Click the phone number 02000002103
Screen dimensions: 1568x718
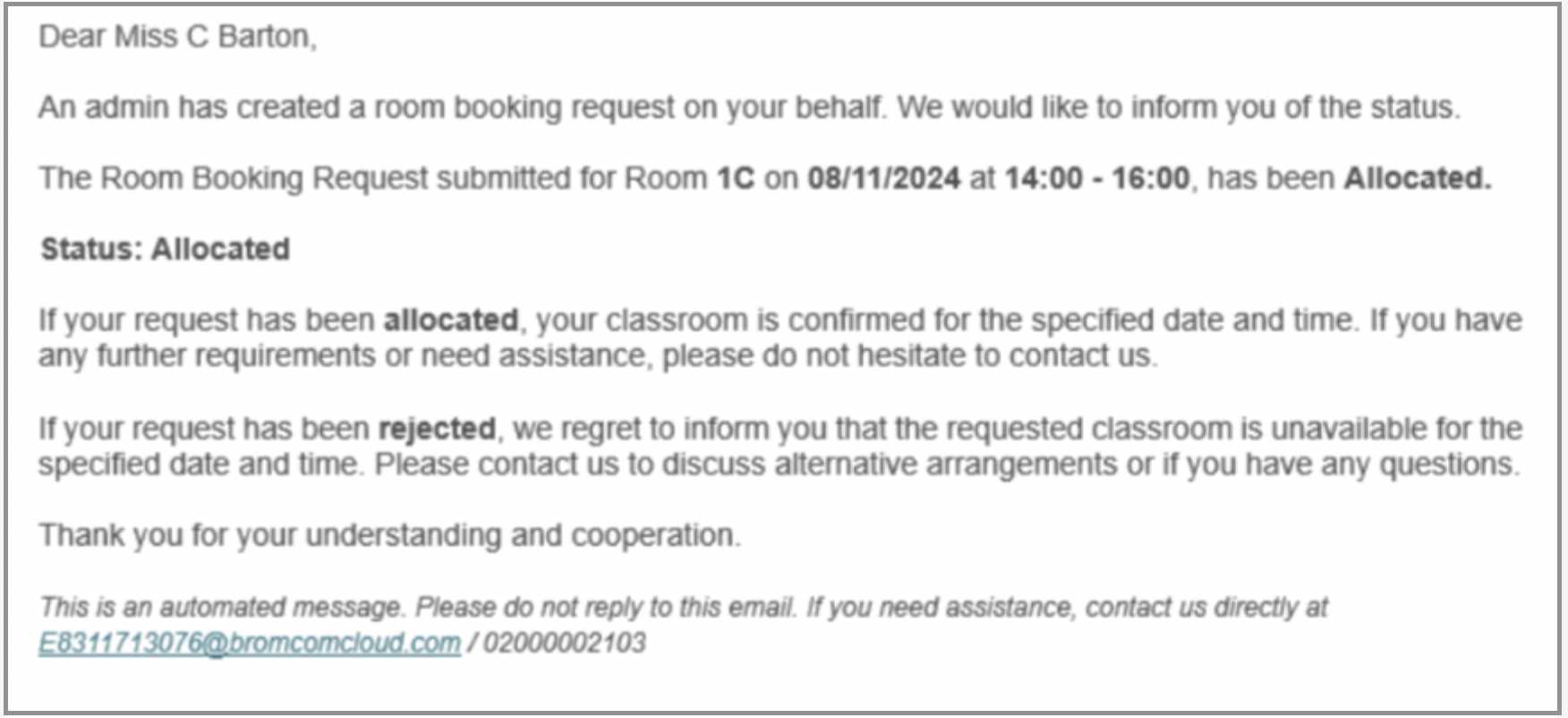[564, 643]
